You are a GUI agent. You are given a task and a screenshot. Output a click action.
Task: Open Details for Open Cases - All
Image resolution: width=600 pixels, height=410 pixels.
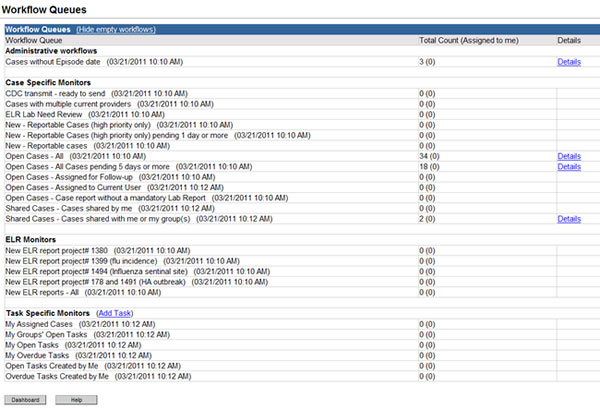point(569,157)
